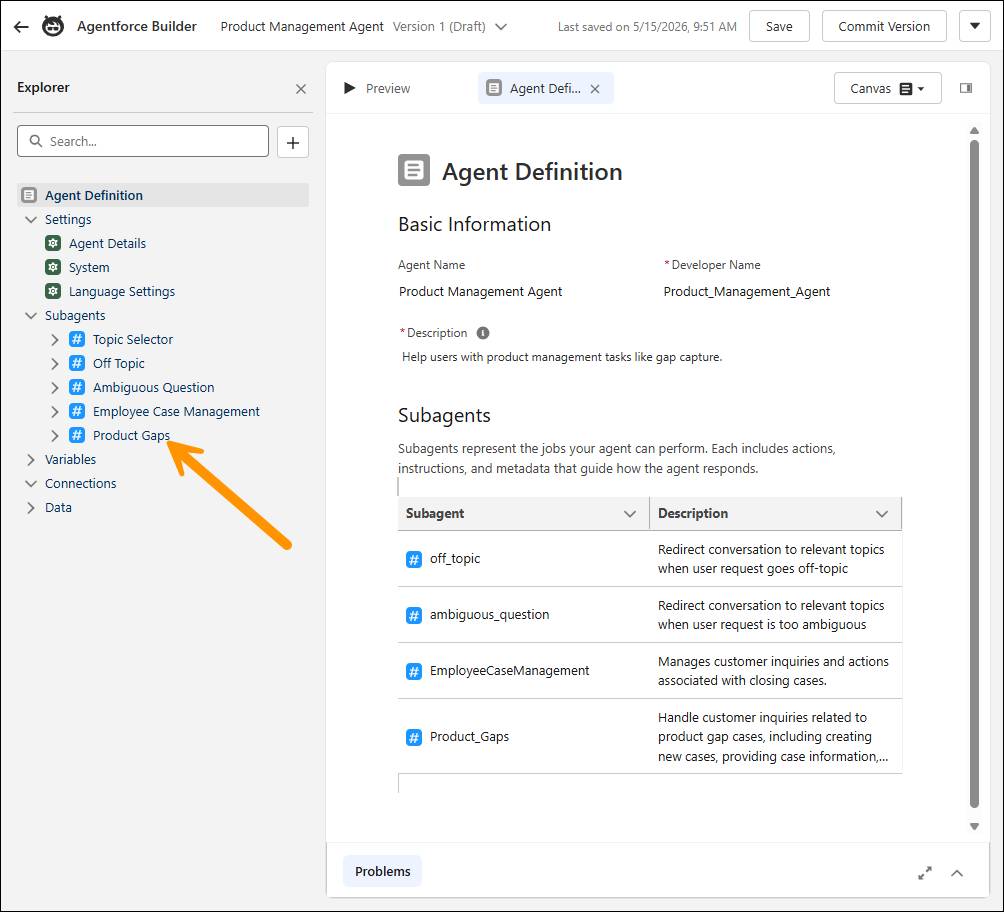Open Agent Details settings item
This screenshot has height=912, width=1004.
tap(107, 243)
